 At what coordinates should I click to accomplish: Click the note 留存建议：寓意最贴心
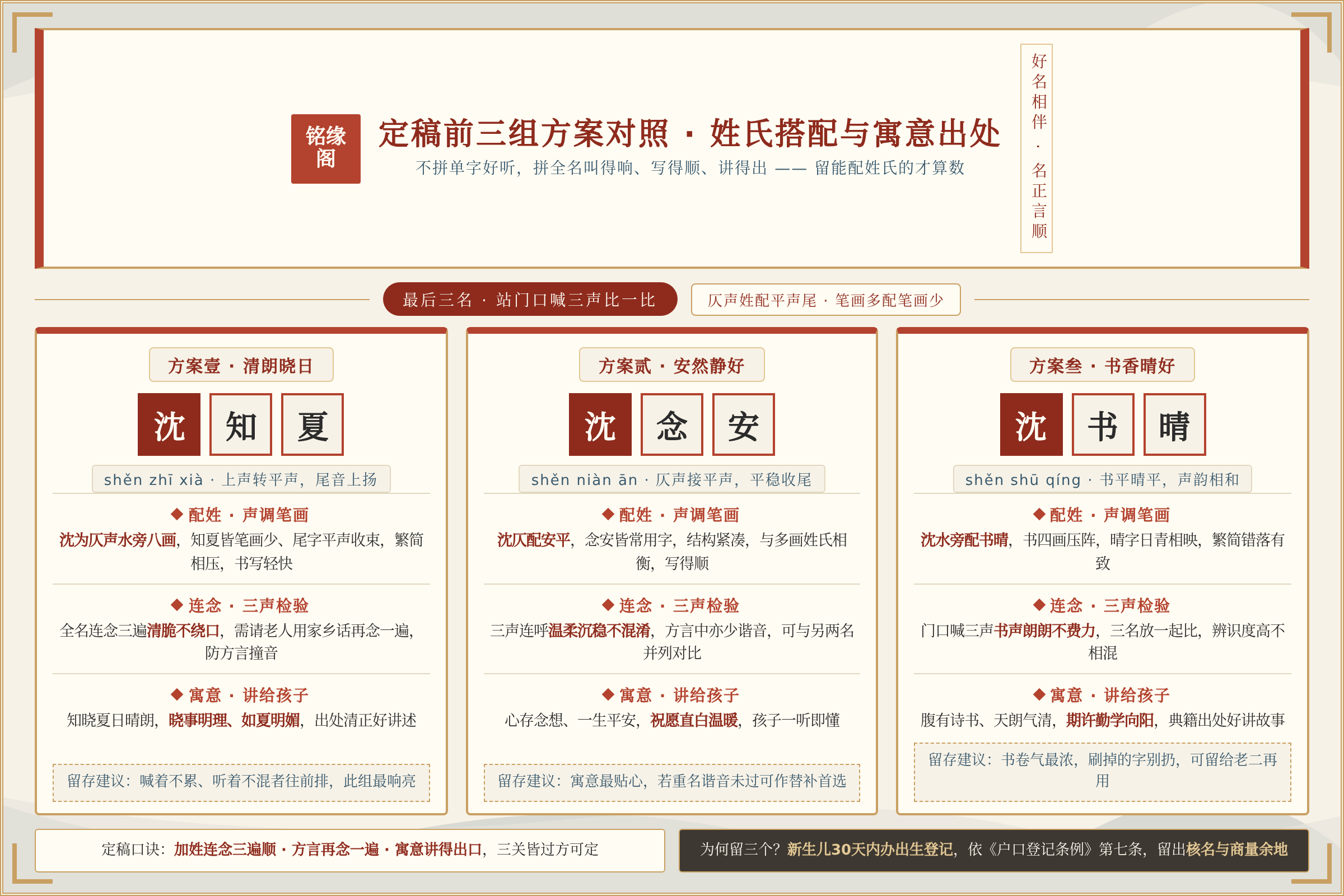(x=672, y=782)
